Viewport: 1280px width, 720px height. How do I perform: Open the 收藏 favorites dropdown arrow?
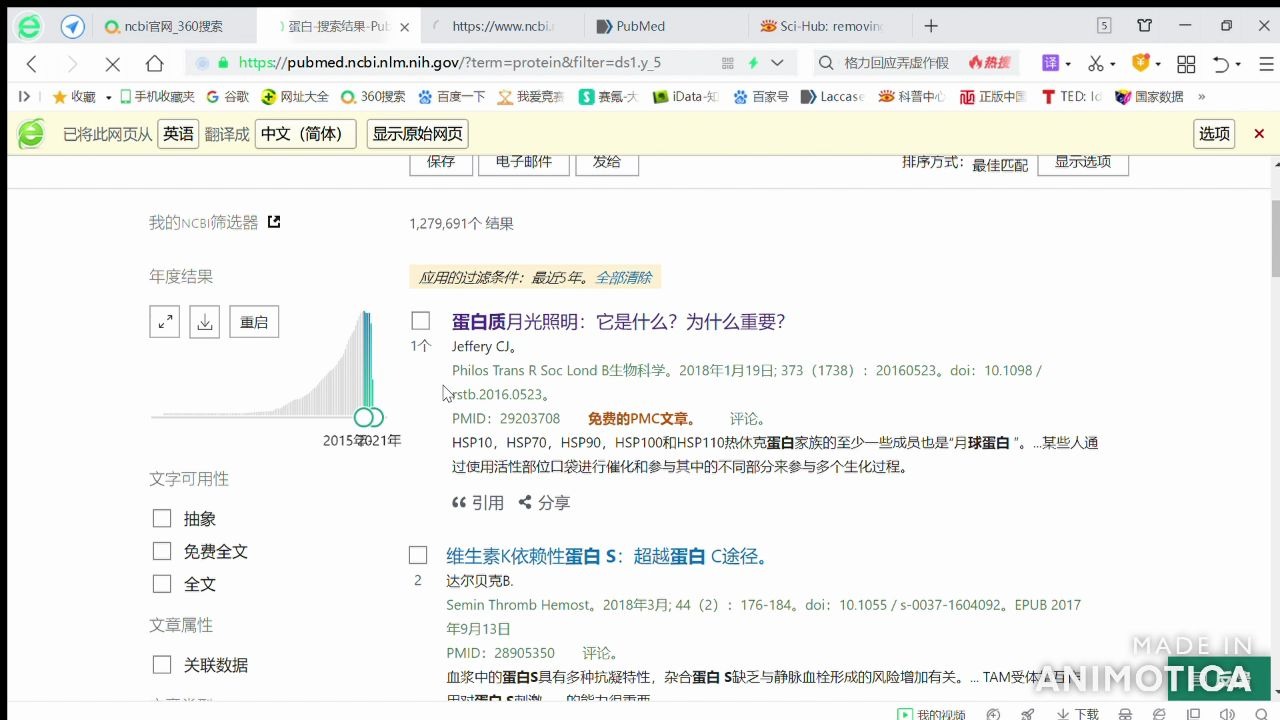108,97
